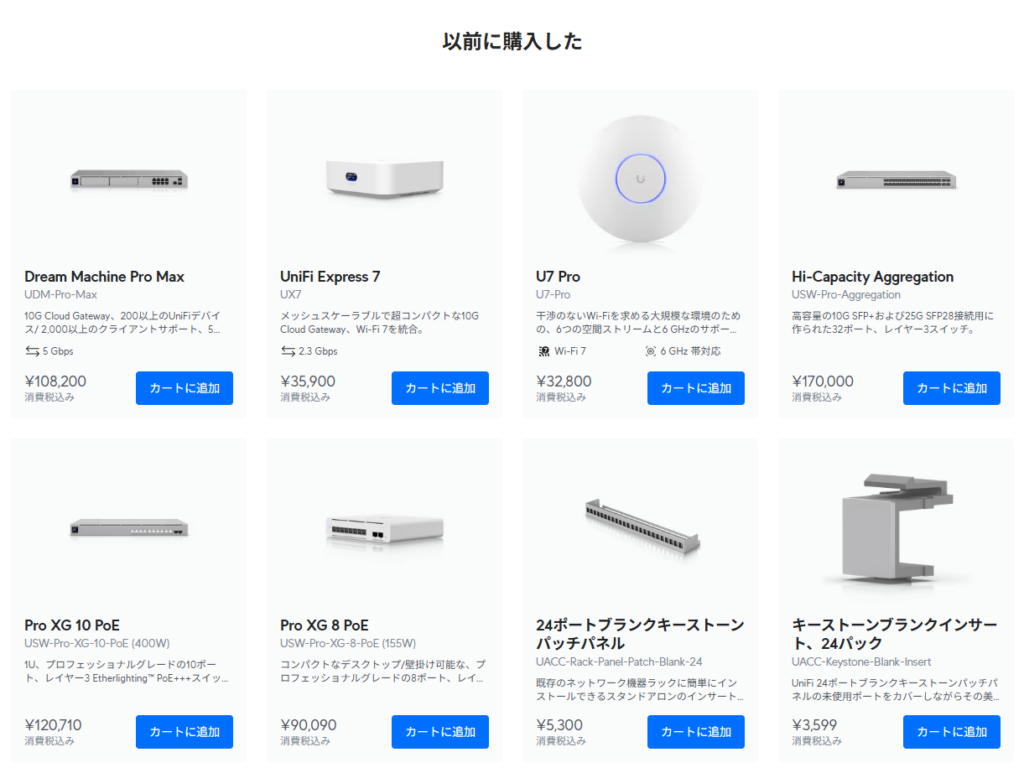This screenshot has width=1024, height=773.
Task: Add 24-port blank keystone patch panel to cart
Action: (696, 732)
